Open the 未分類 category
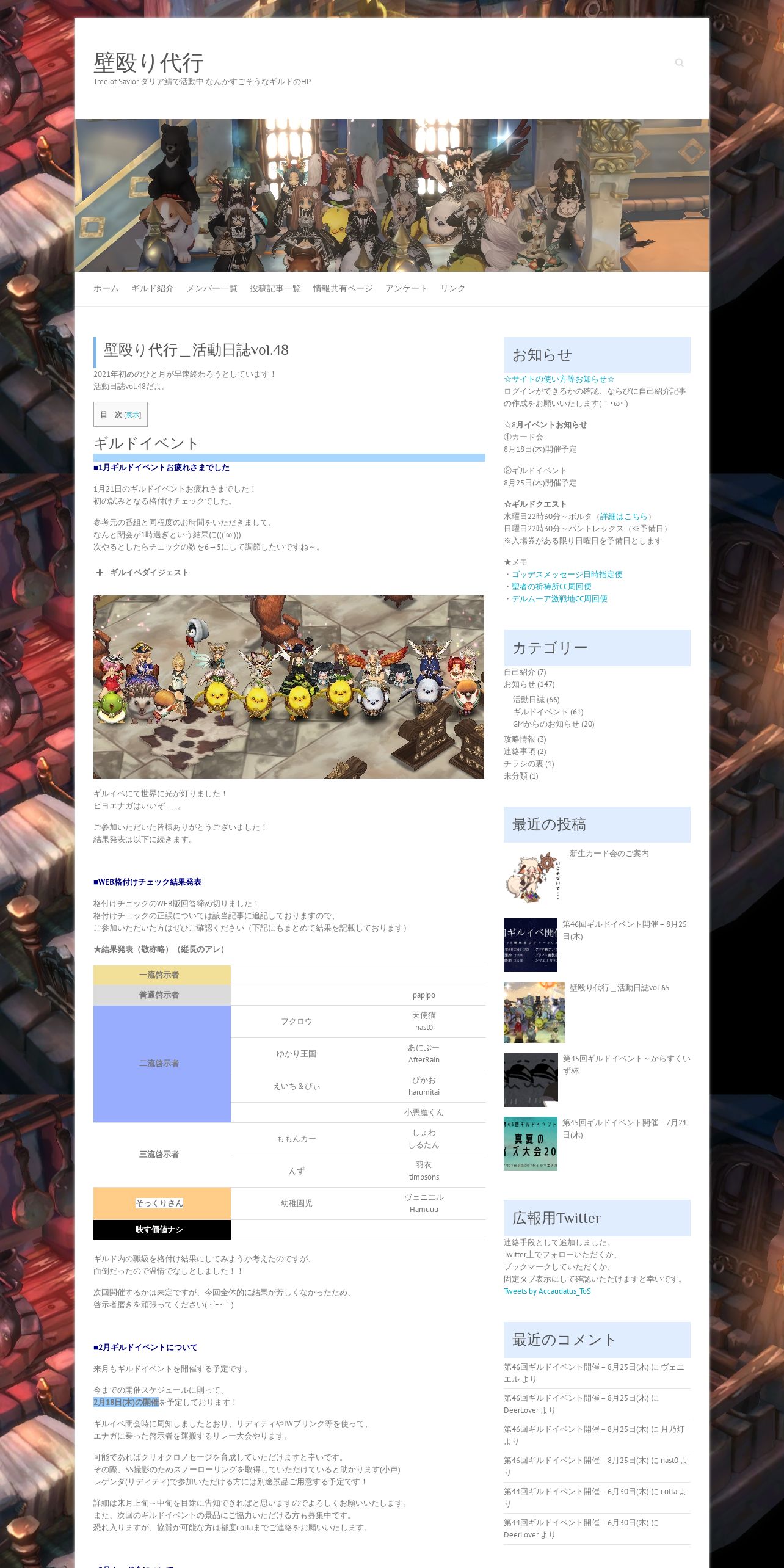 click(x=516, y=775)
